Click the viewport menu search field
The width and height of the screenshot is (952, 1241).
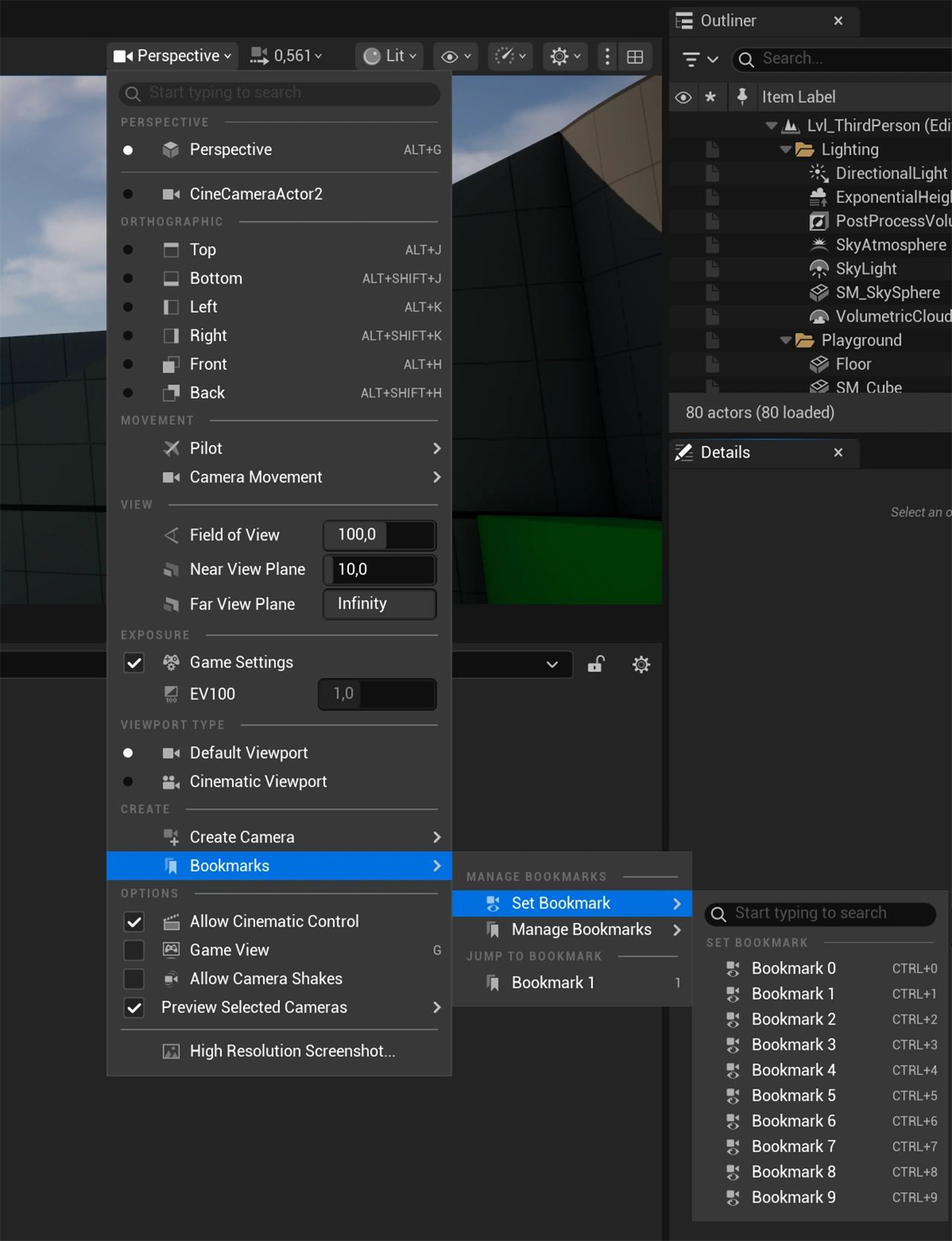(280, 93)
